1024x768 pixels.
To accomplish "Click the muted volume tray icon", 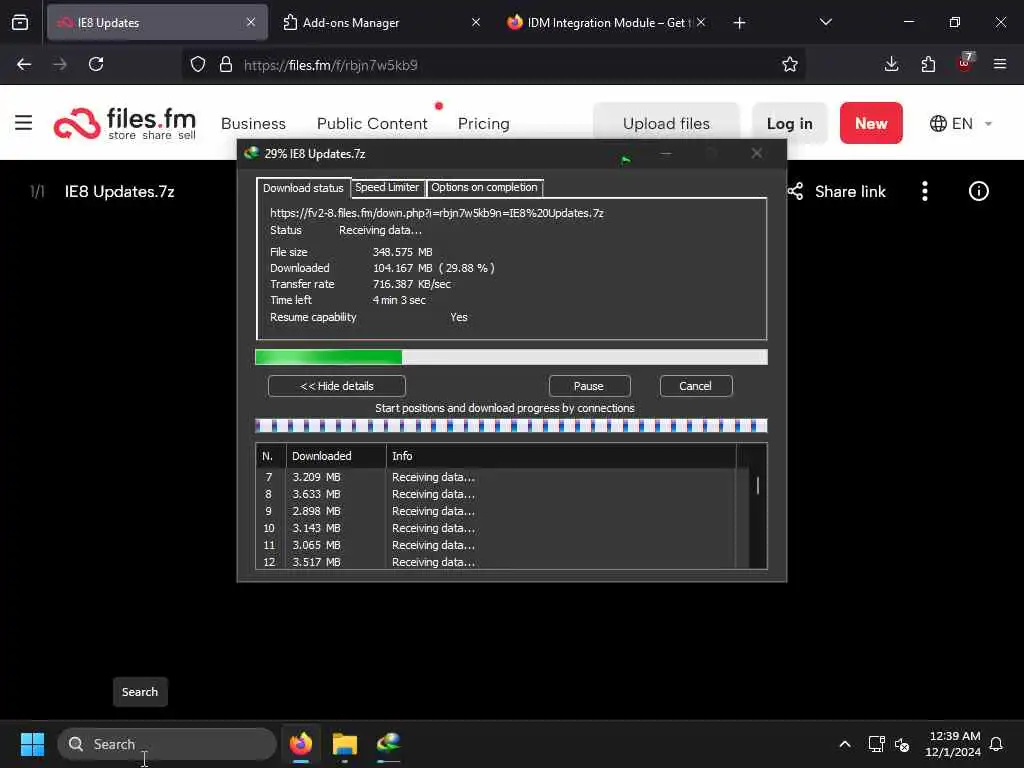I will [x=902, y=744].
